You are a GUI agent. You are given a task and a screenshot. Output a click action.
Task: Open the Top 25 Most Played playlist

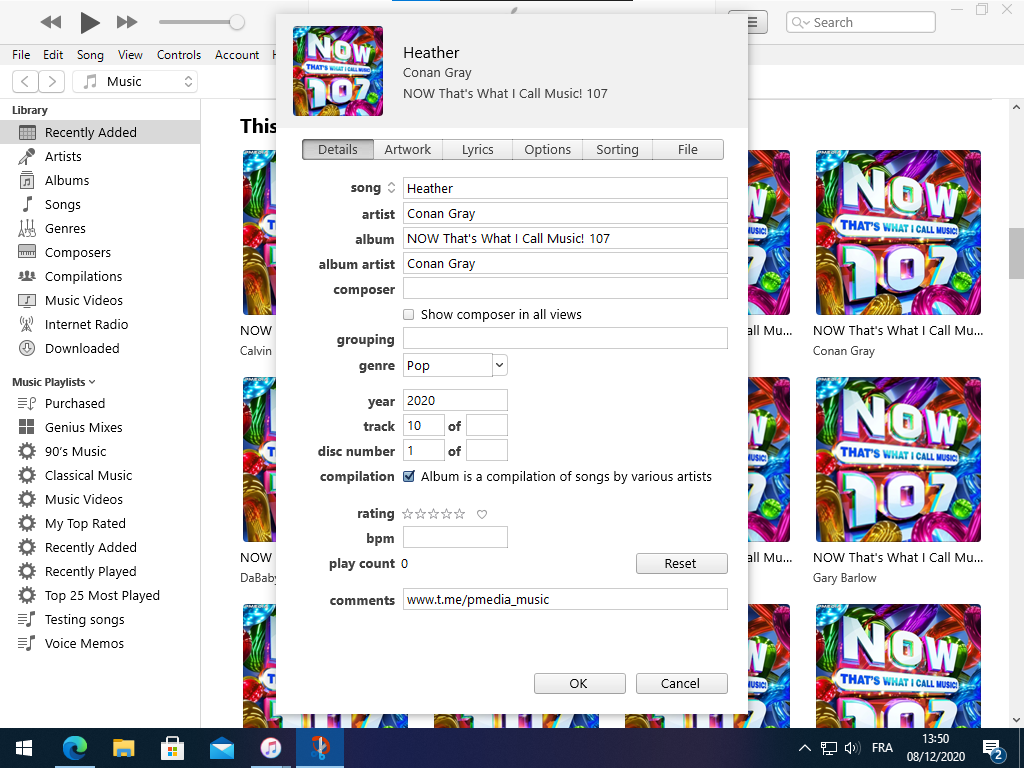100,596
